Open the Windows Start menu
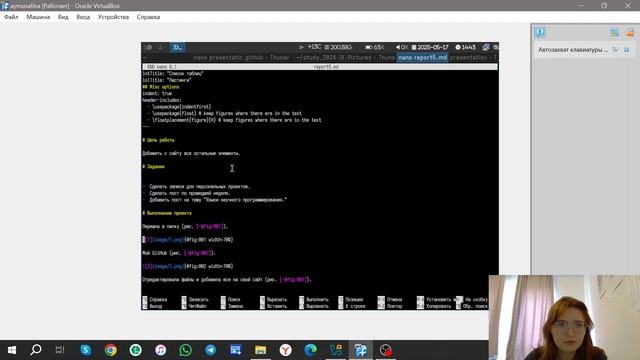This screenshot has height=360, width=640. point(12,350)
